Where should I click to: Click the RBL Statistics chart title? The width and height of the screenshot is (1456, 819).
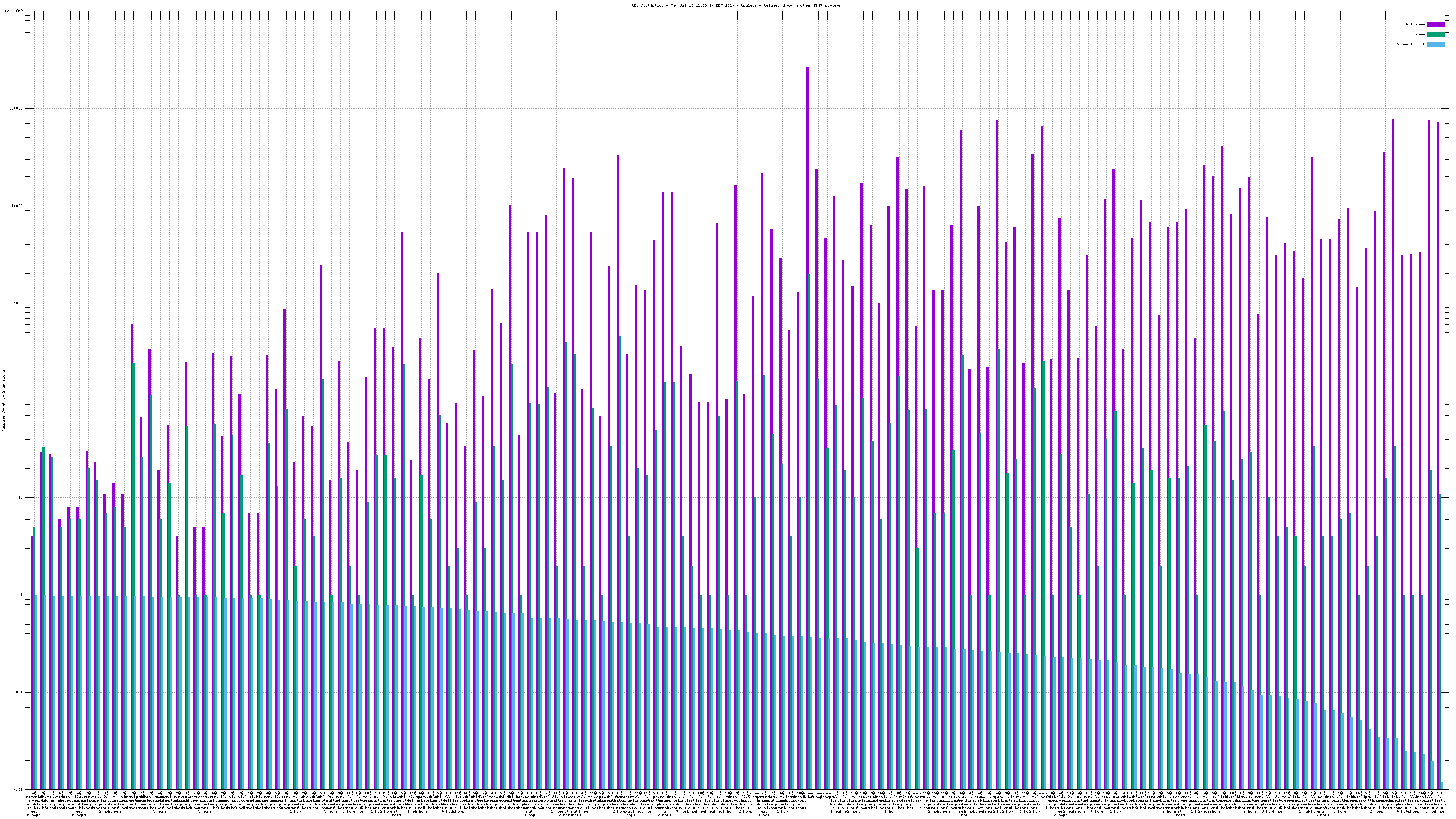tap(736, 5)
